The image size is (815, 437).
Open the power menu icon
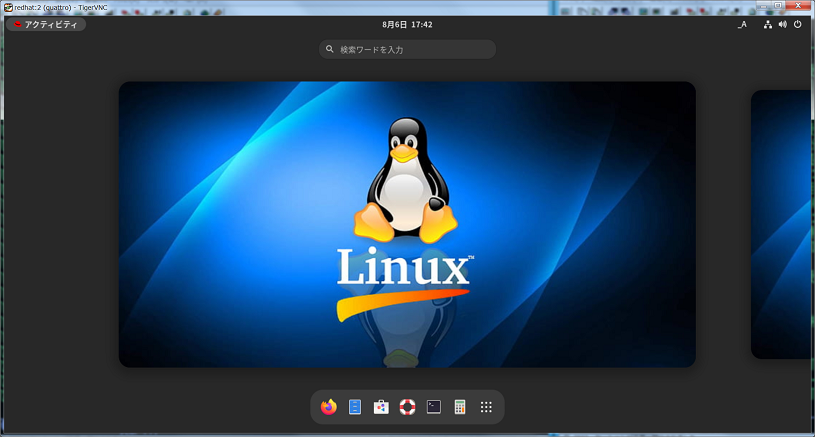click(797, 24)
